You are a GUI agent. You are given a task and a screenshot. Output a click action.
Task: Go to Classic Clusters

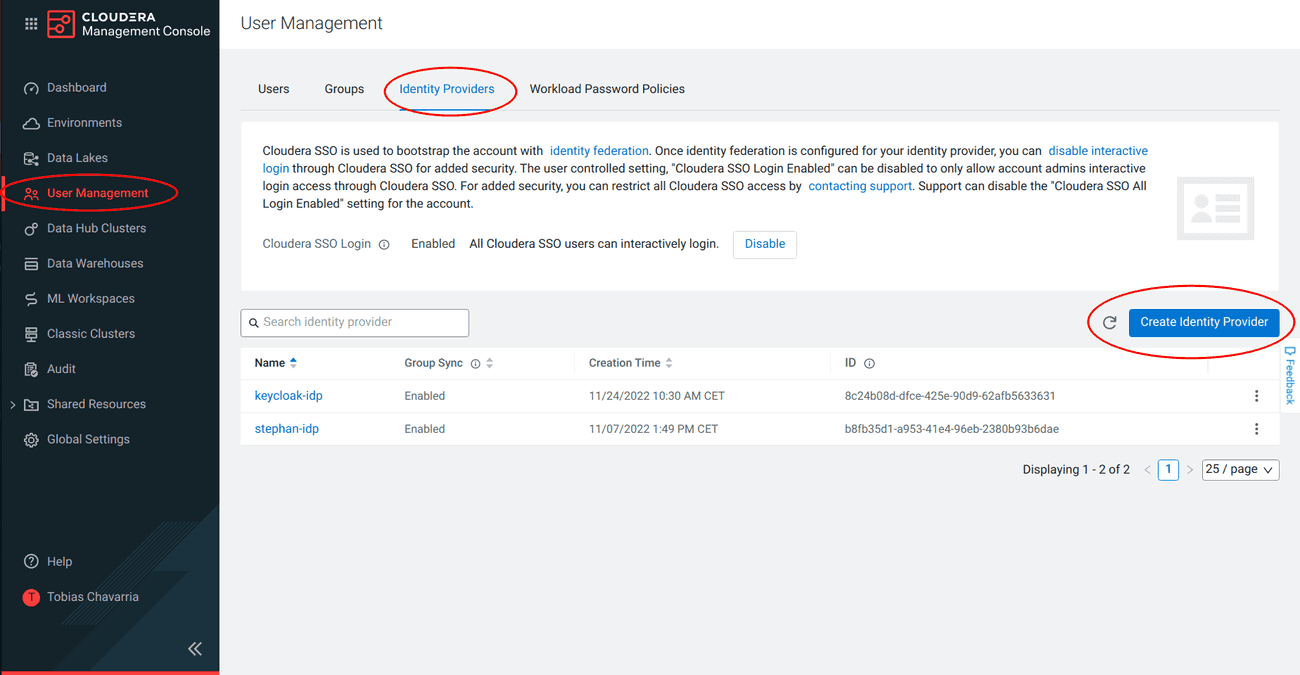click(x=90, y=334)
